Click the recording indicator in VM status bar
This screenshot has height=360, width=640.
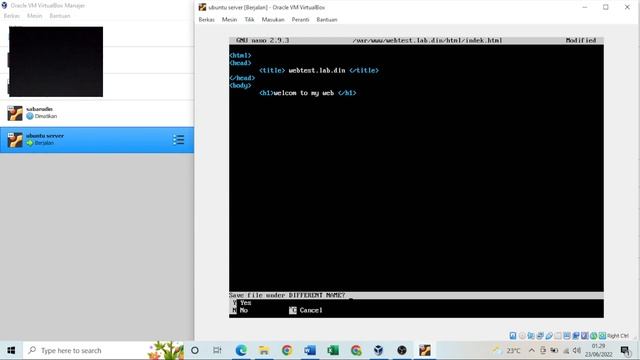click(x=576, y=336)
